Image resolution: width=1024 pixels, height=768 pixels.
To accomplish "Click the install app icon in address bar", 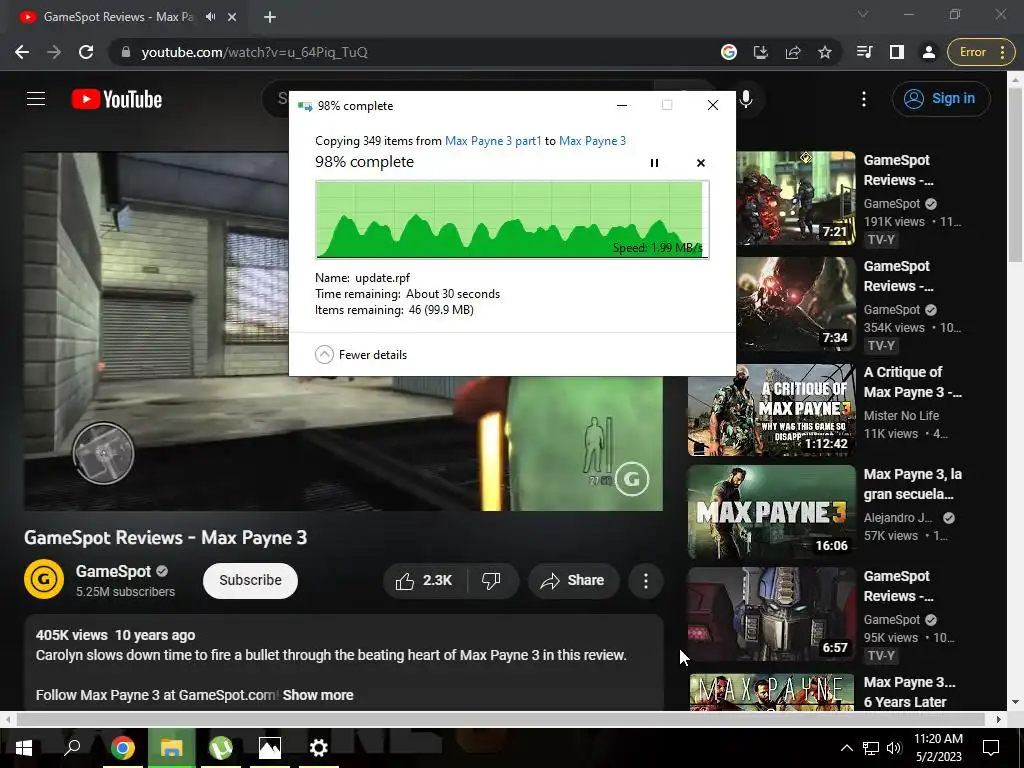I will click(761, 52).
